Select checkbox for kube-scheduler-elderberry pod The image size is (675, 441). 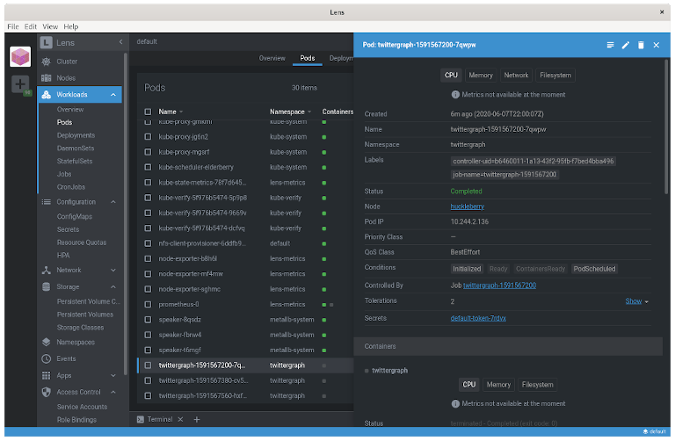coord(147,167)
